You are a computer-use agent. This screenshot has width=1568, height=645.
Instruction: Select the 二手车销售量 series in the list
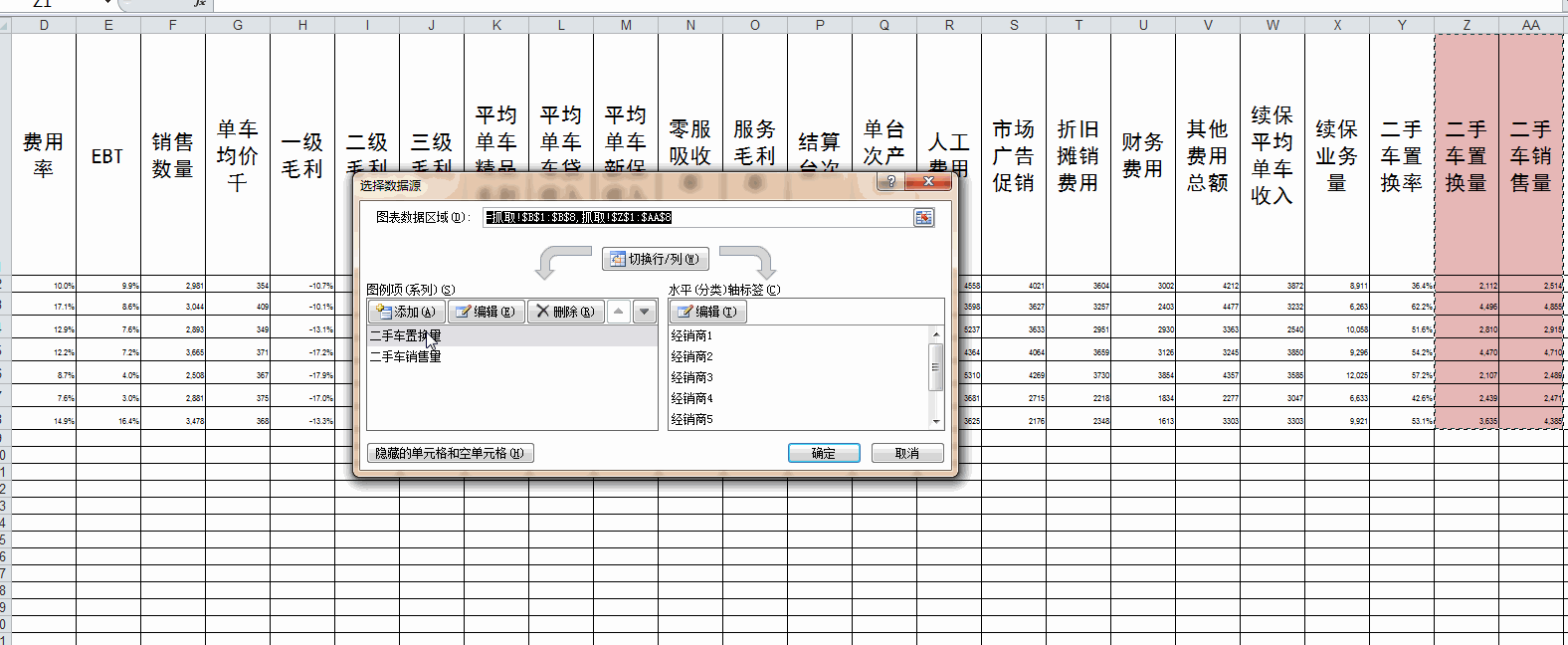pos(406,356)
